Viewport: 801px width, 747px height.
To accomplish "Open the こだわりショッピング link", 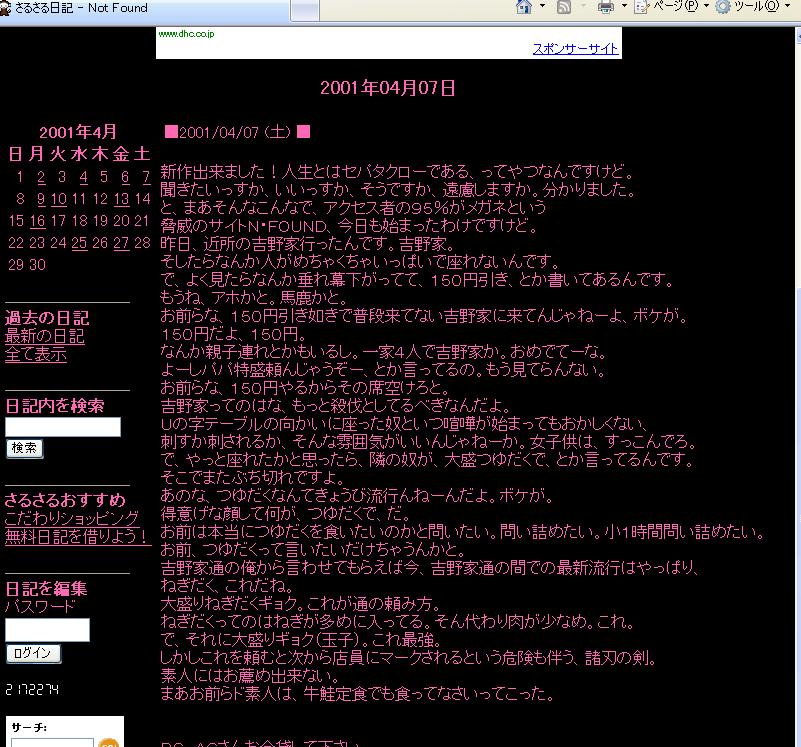I will [72, 518].
